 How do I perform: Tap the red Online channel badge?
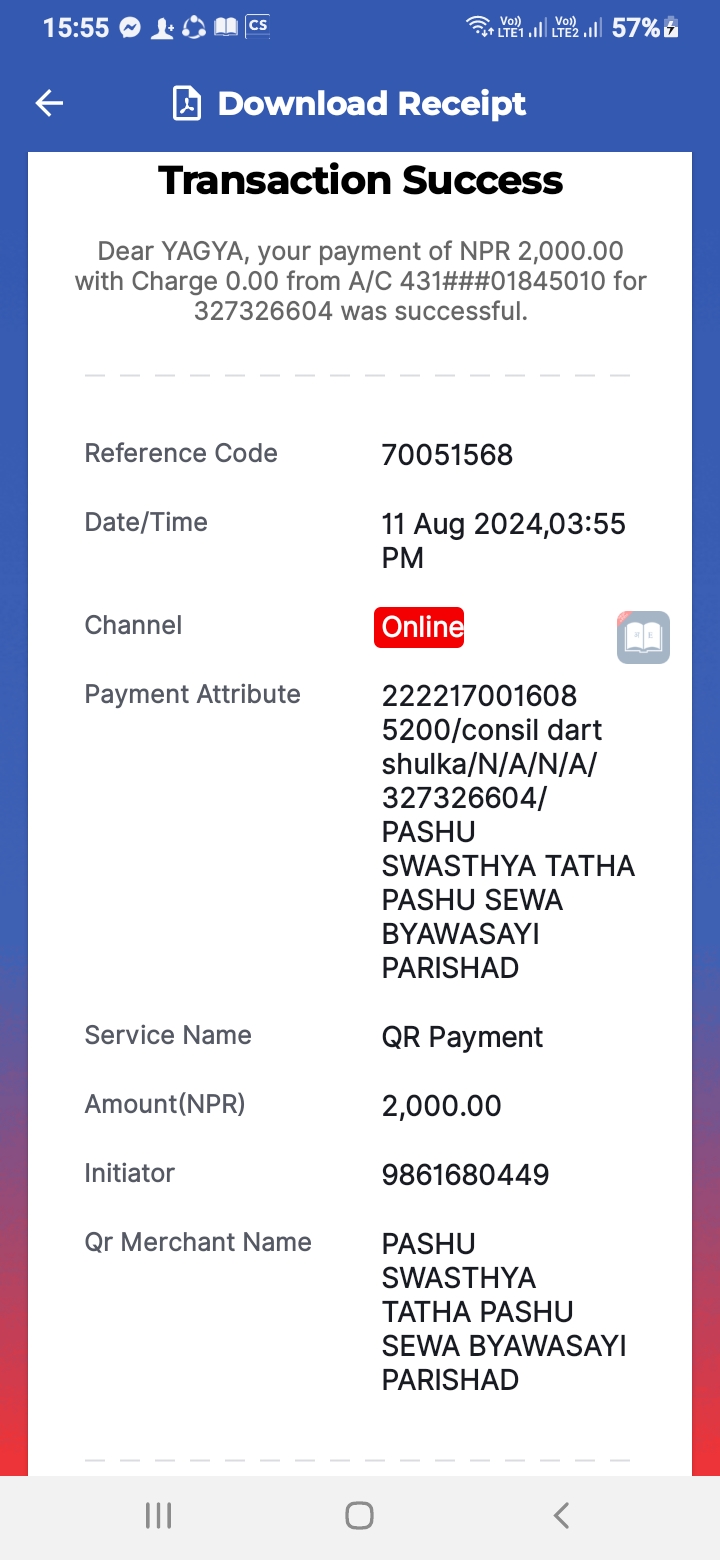click(419, 627)
